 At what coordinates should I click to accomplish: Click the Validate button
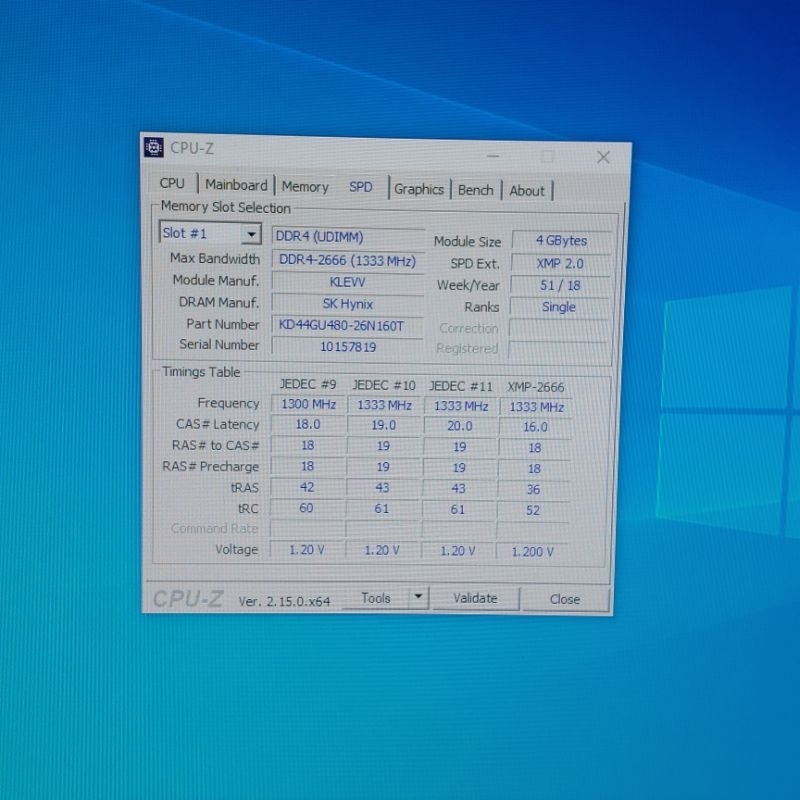476,598
